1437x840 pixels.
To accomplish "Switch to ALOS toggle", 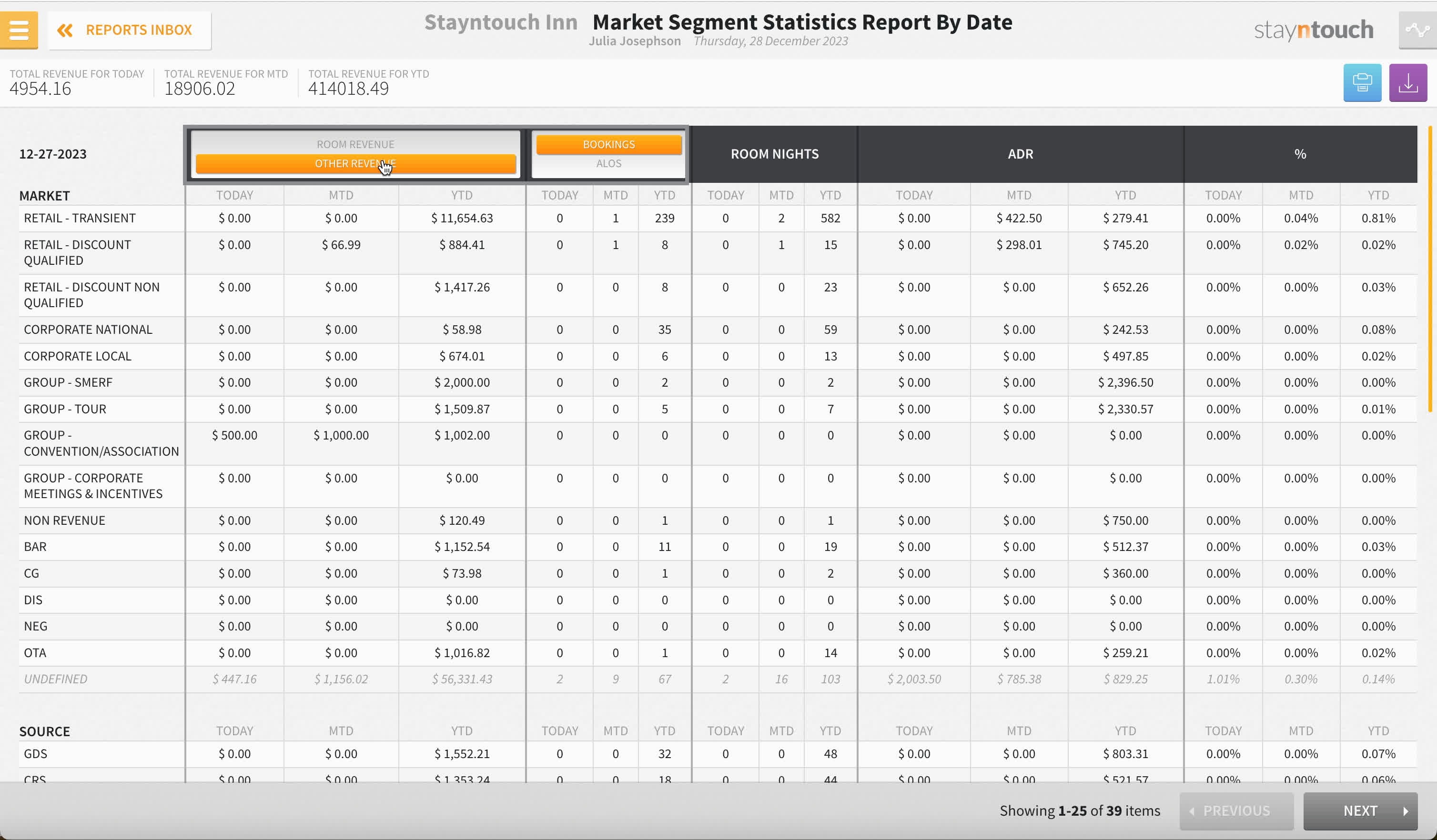I will pos(608,163).
